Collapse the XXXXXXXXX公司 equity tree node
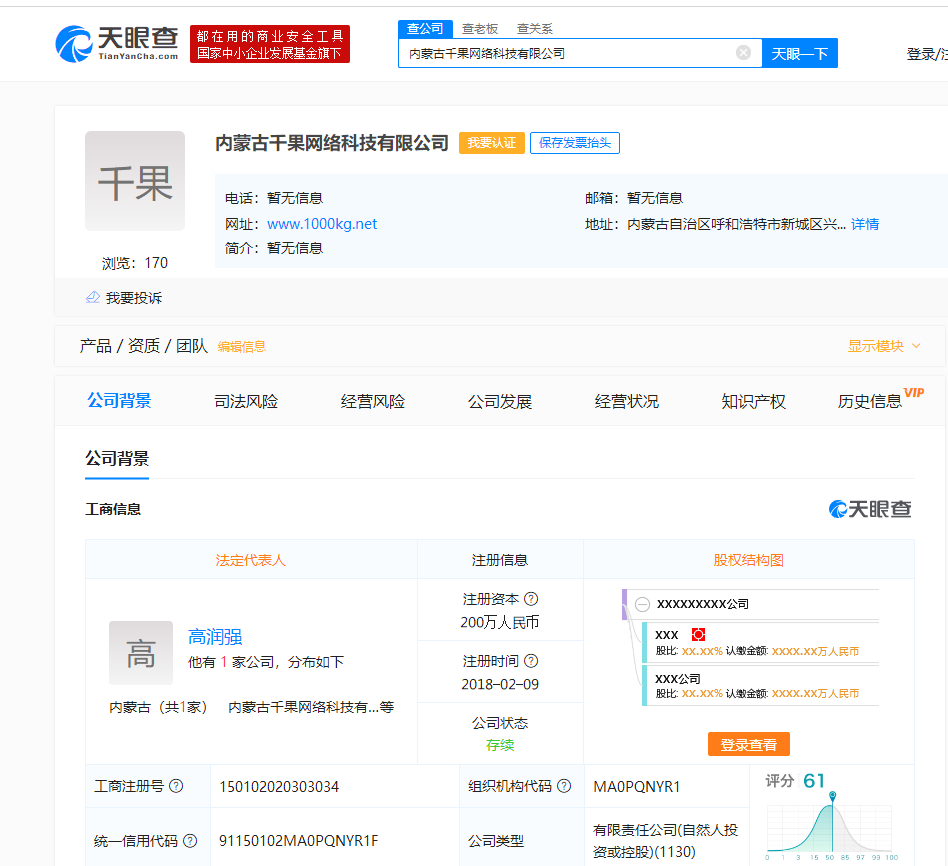Image resolution: width=948 pixels, height=866 pixels. [x=642, y=604]
